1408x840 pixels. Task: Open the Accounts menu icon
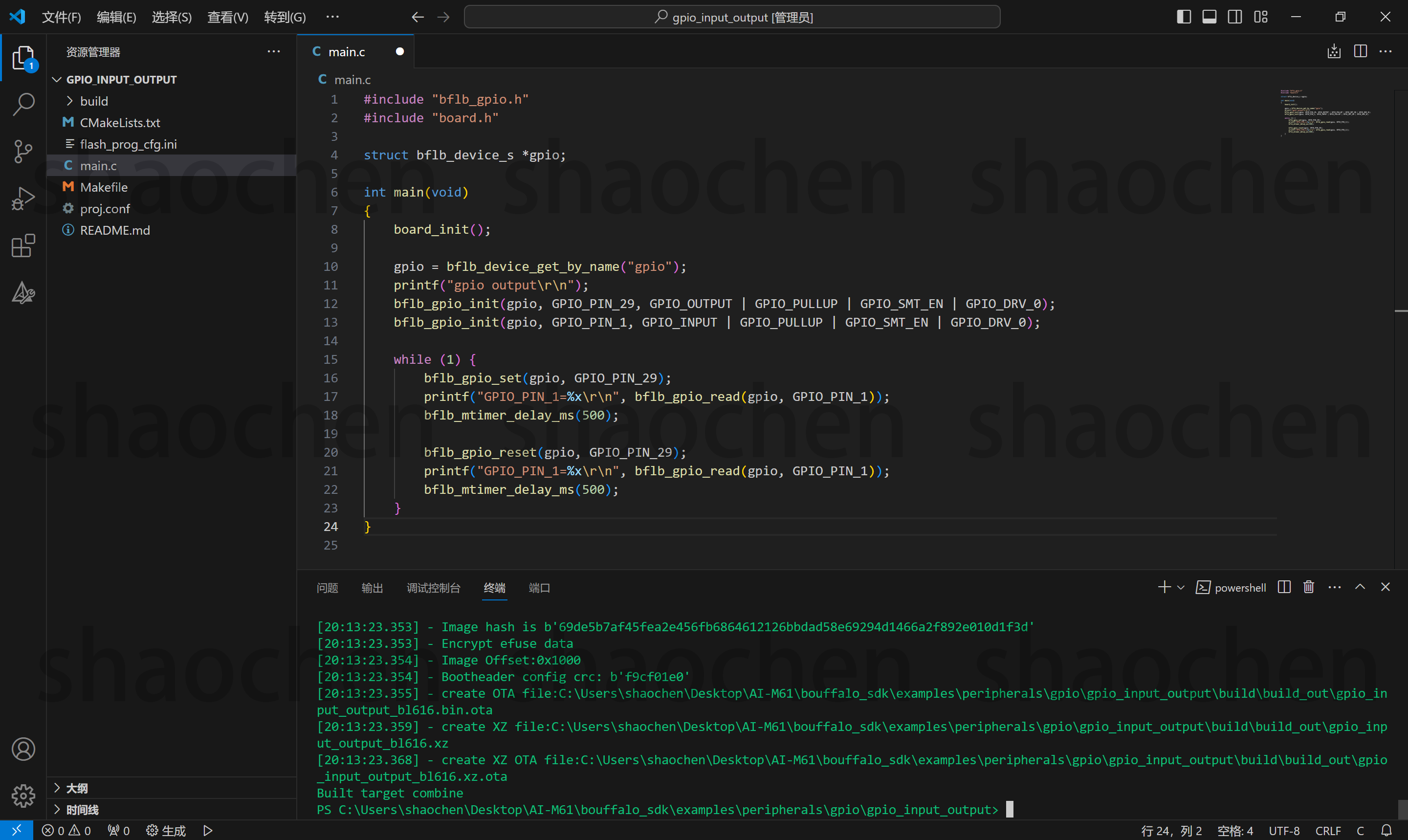(x=23, y=750)
